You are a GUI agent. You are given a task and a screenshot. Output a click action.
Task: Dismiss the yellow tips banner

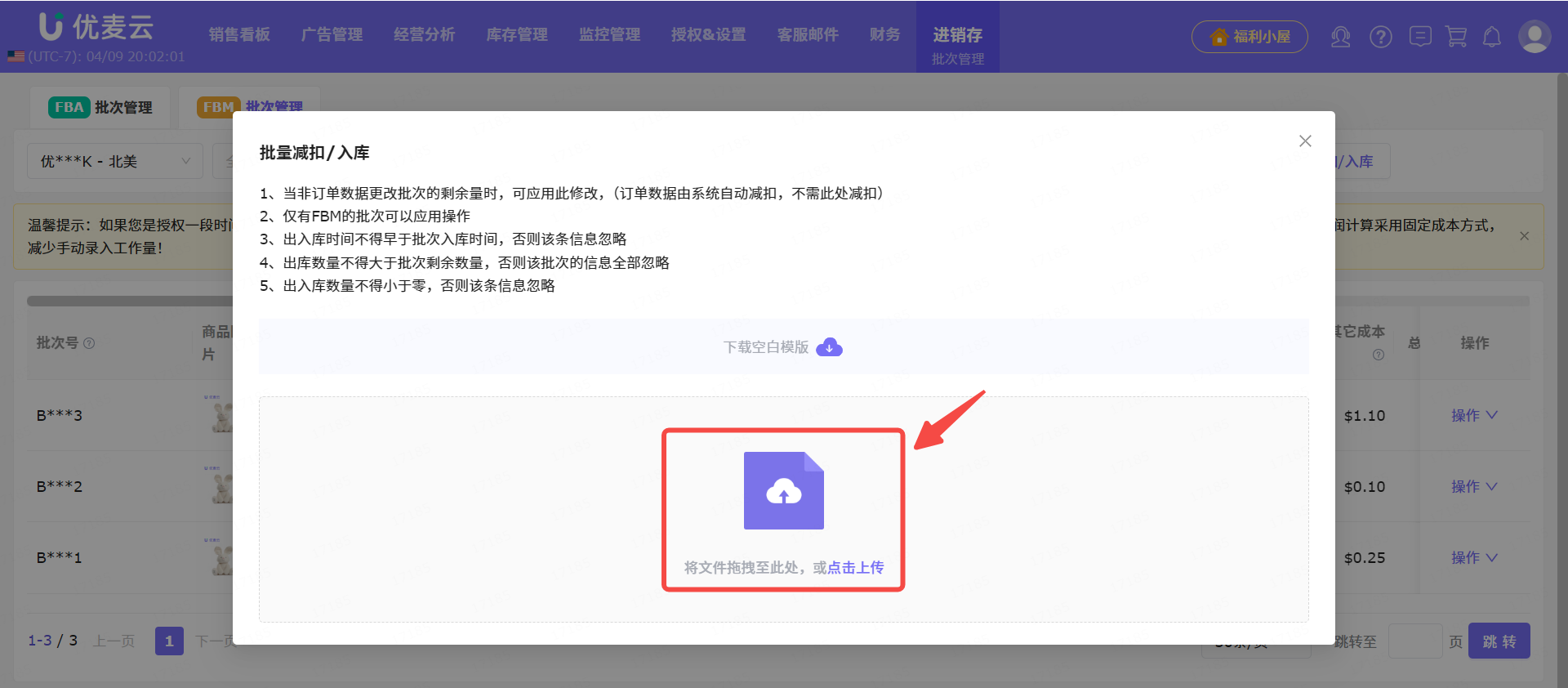point(1524,236)
